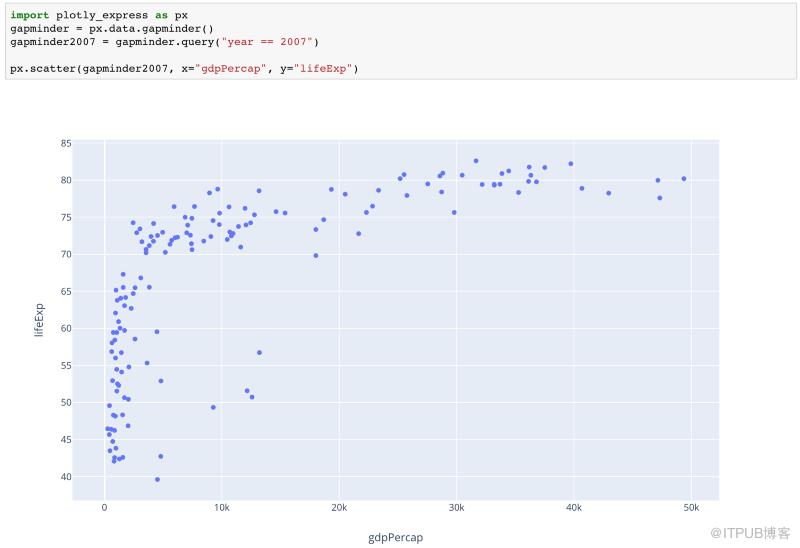The height and width of the screenshot is (548, 800).
Task: Click the 'import plotly_express as px' line
Action: [x=99, y=15]
